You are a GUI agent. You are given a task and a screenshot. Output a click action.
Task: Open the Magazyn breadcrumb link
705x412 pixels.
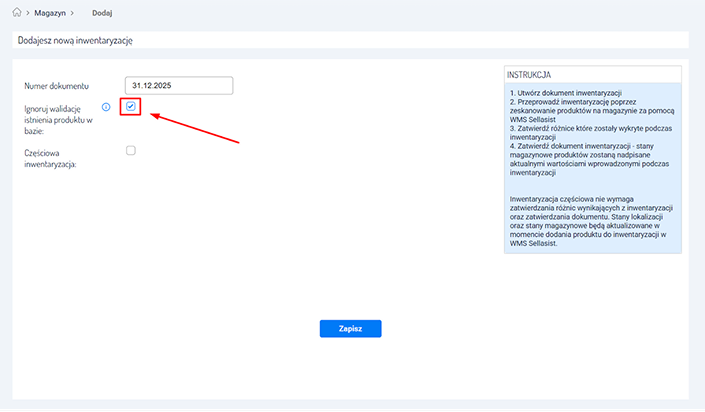click(51, 13)
